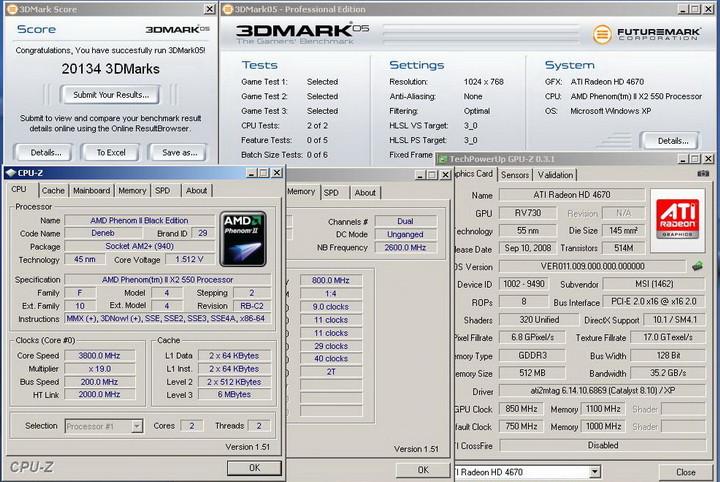Switch to the Cache tab in CPU-Z
Viewport: 720px width, 482px height.
(x=53, y=191)
